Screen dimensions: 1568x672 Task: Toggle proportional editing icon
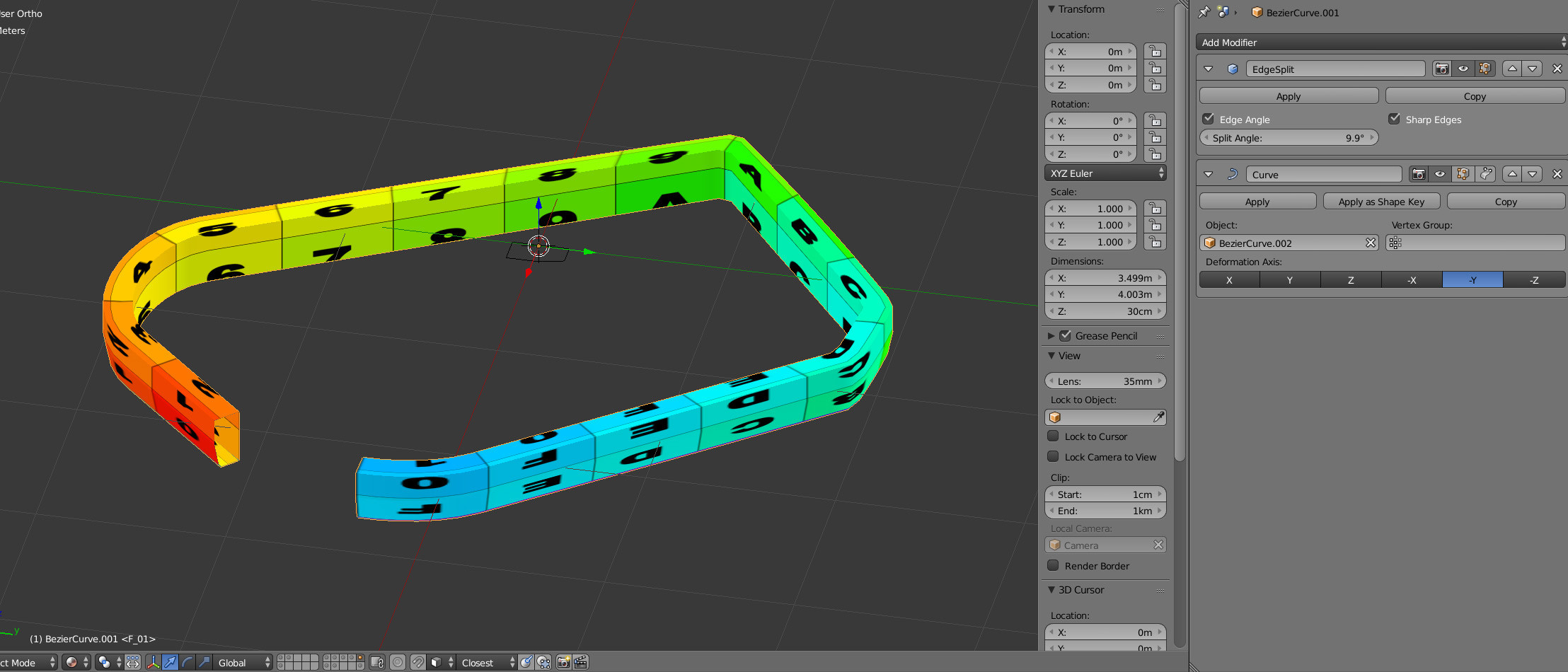tap(398, 662)
